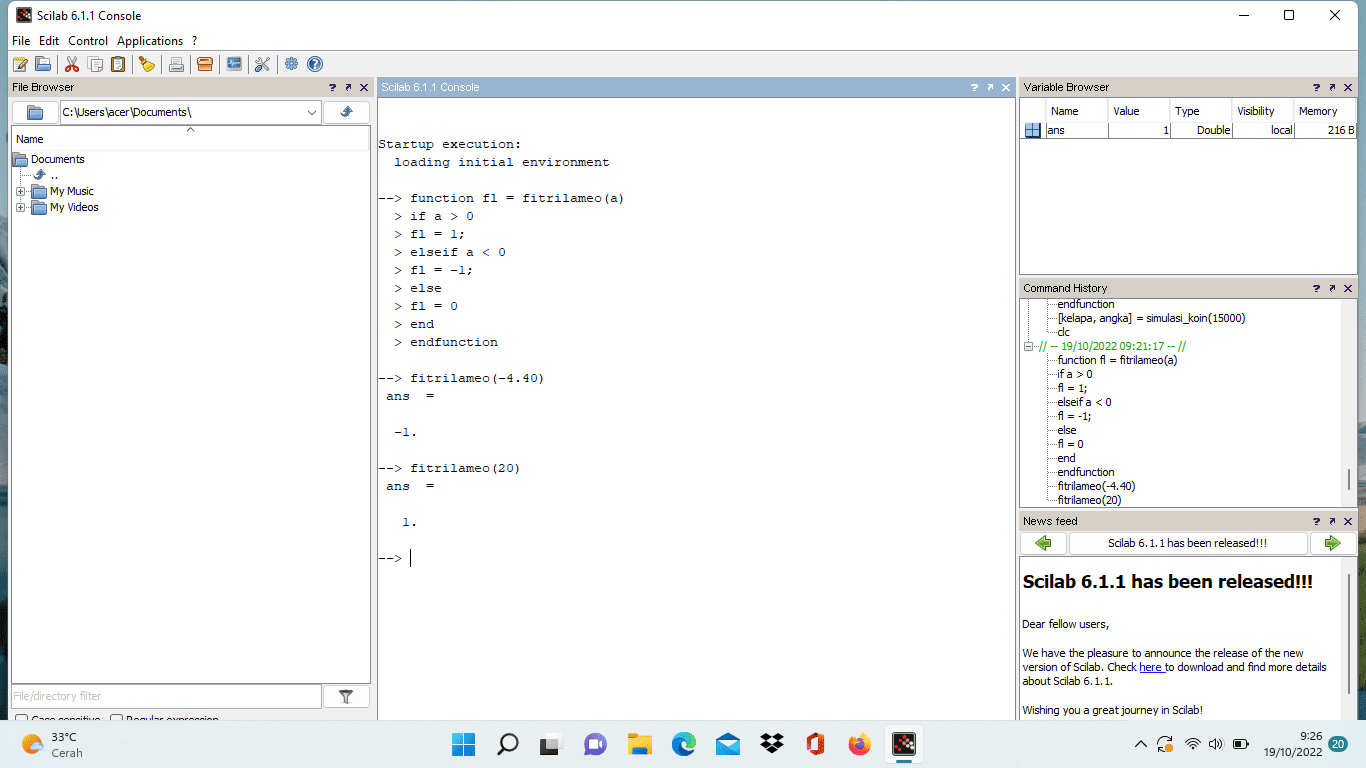The height and width of the screenshot is (768, 1366).
Task: Close the File Browser panel
Action: point(364,88)
